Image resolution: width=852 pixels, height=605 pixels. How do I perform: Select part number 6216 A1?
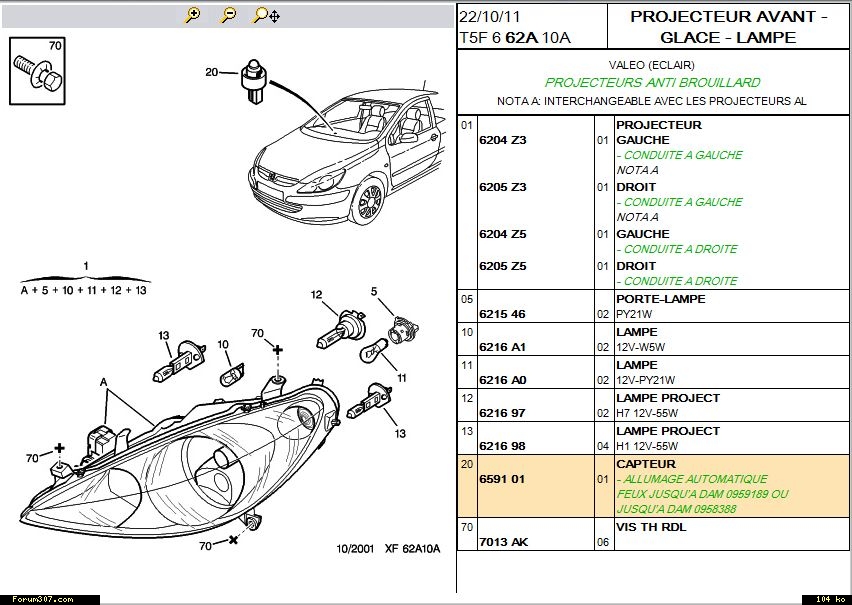[503, 347]
